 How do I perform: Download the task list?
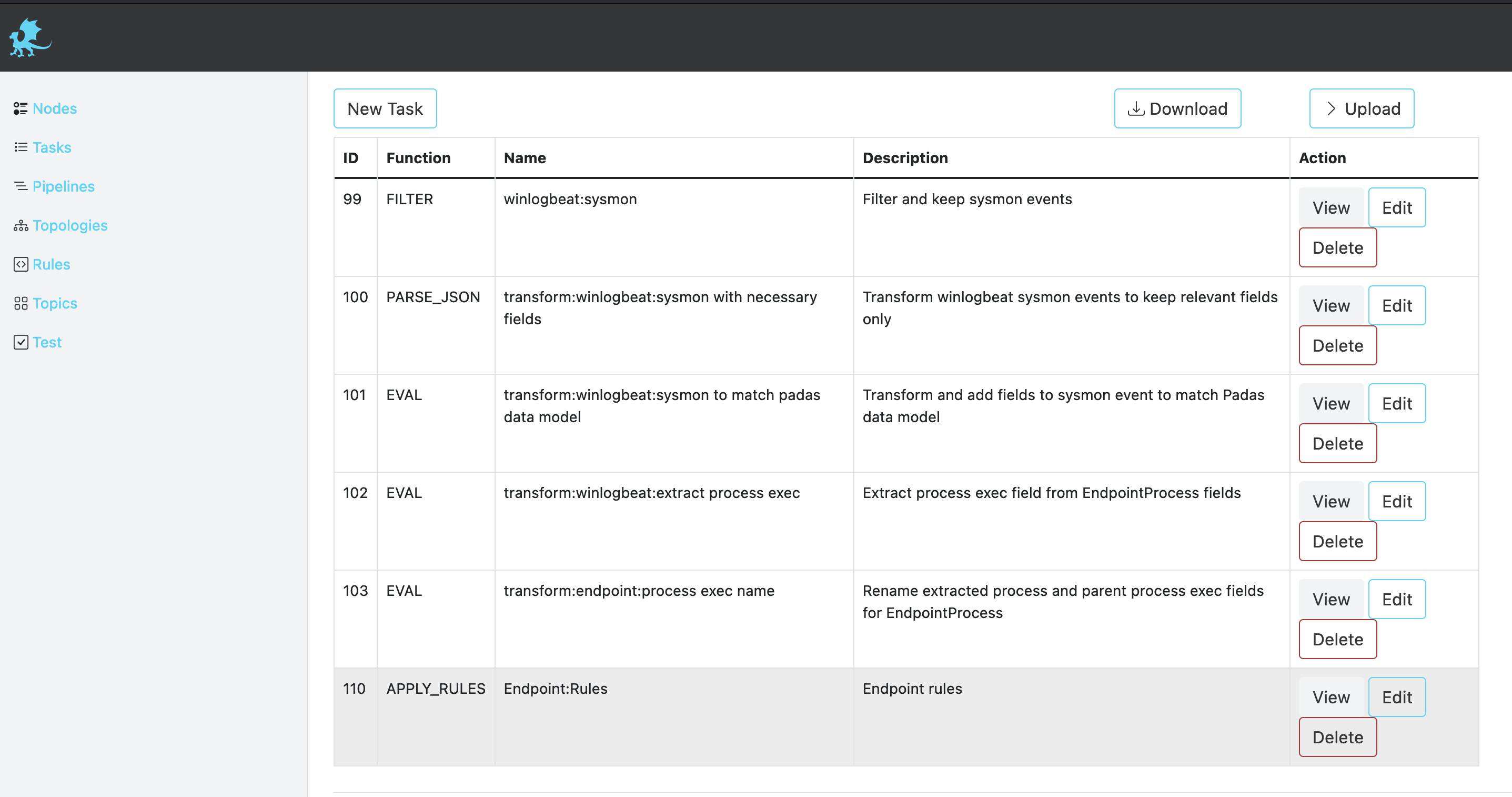point(1177,108)
